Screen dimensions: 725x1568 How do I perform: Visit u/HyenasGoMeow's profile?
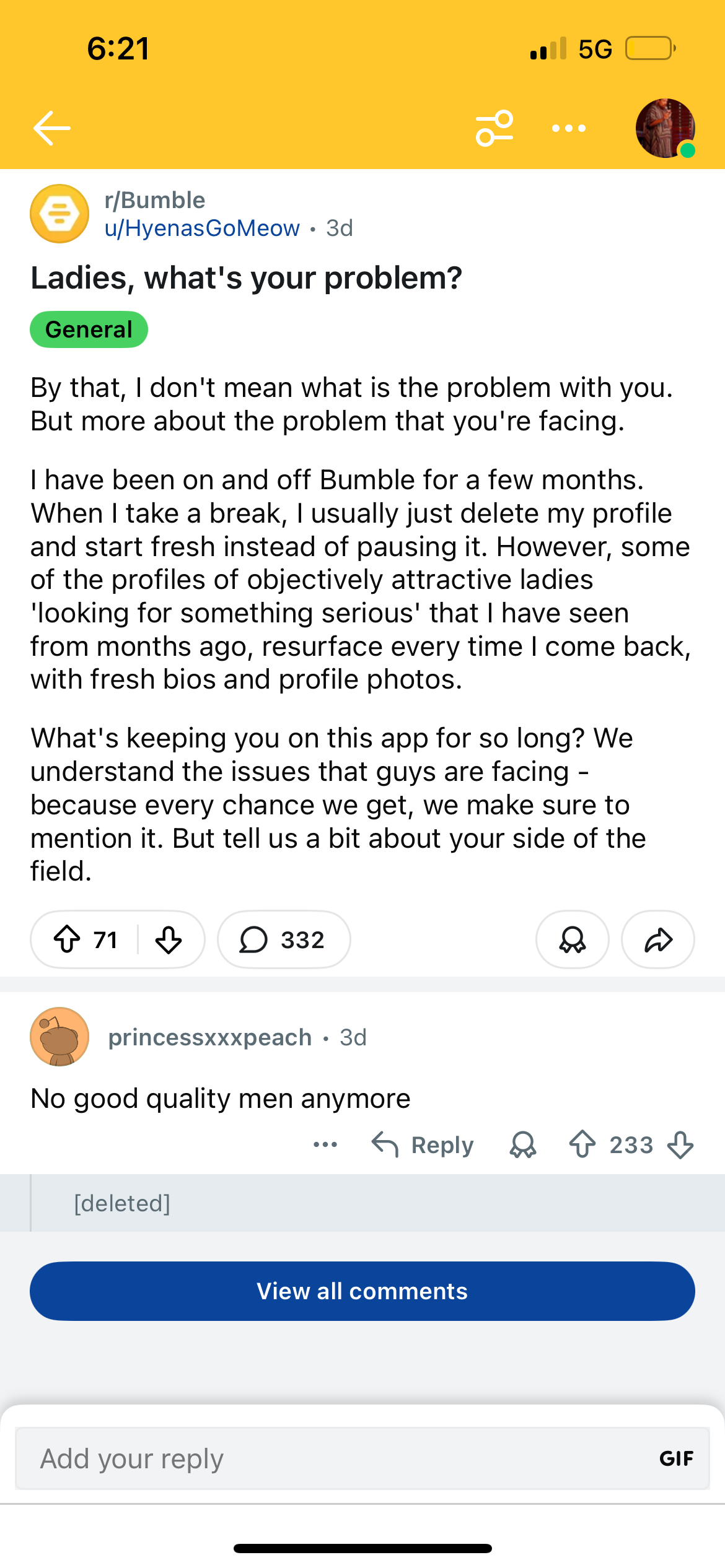tap(202, 229)
